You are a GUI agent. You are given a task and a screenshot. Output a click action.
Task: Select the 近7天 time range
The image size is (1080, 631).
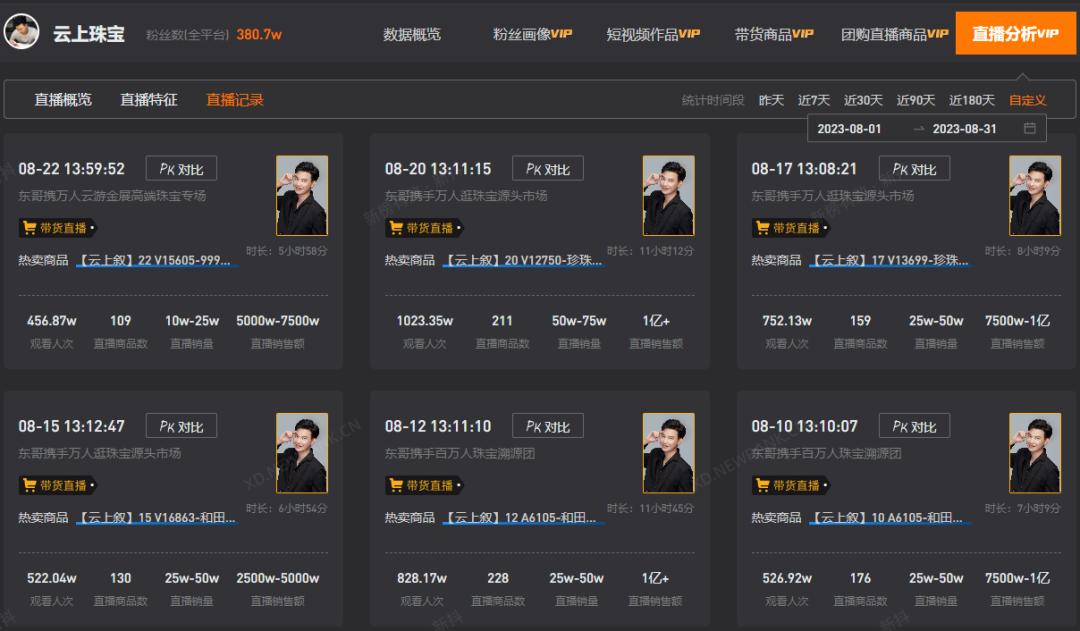tap(813, 101)
